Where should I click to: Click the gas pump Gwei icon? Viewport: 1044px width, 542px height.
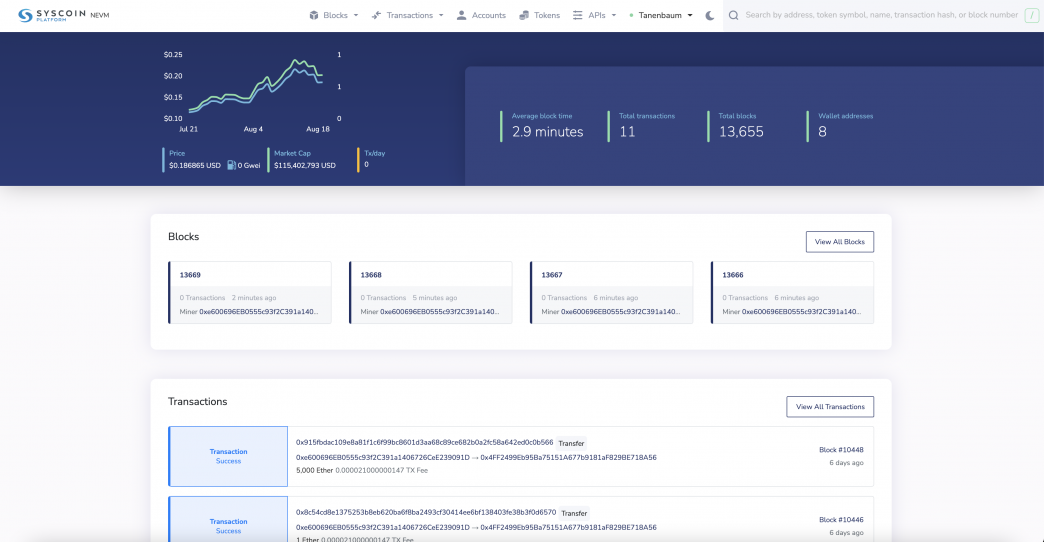(231, 165)
